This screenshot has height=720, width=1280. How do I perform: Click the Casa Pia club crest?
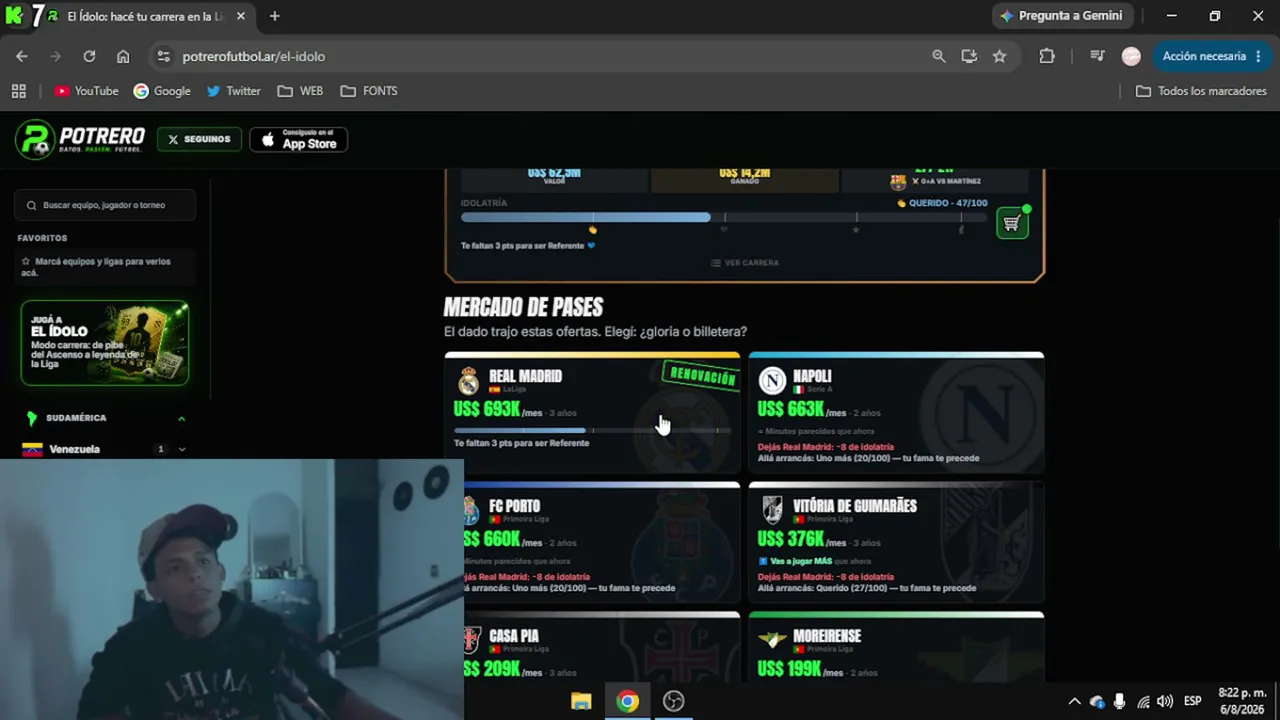click(471, 640)
